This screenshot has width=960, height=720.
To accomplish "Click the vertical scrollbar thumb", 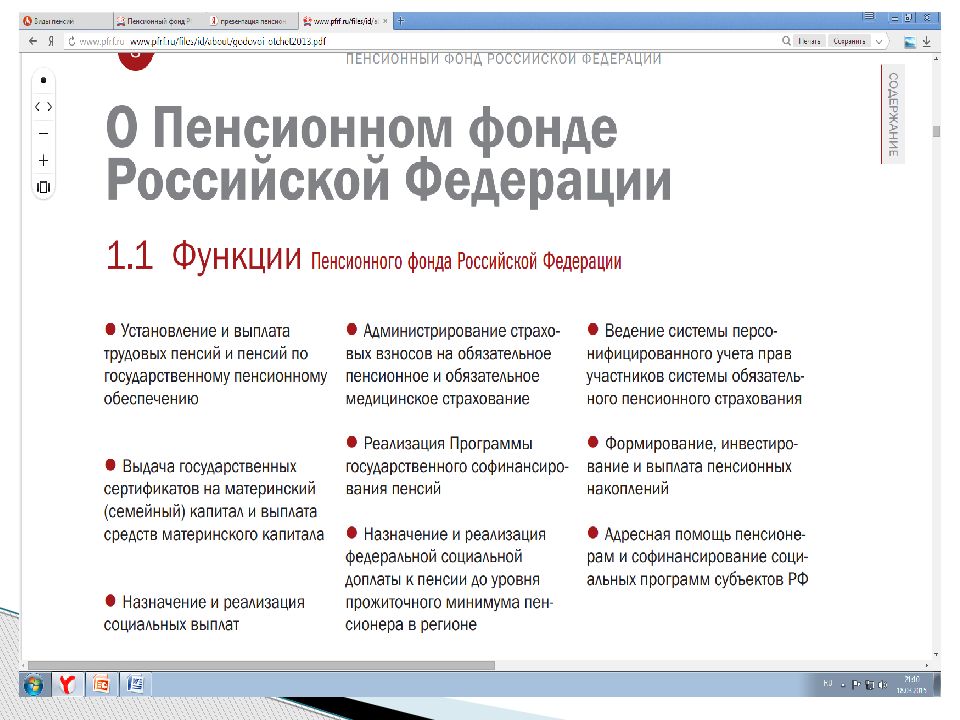I will 936,131.
